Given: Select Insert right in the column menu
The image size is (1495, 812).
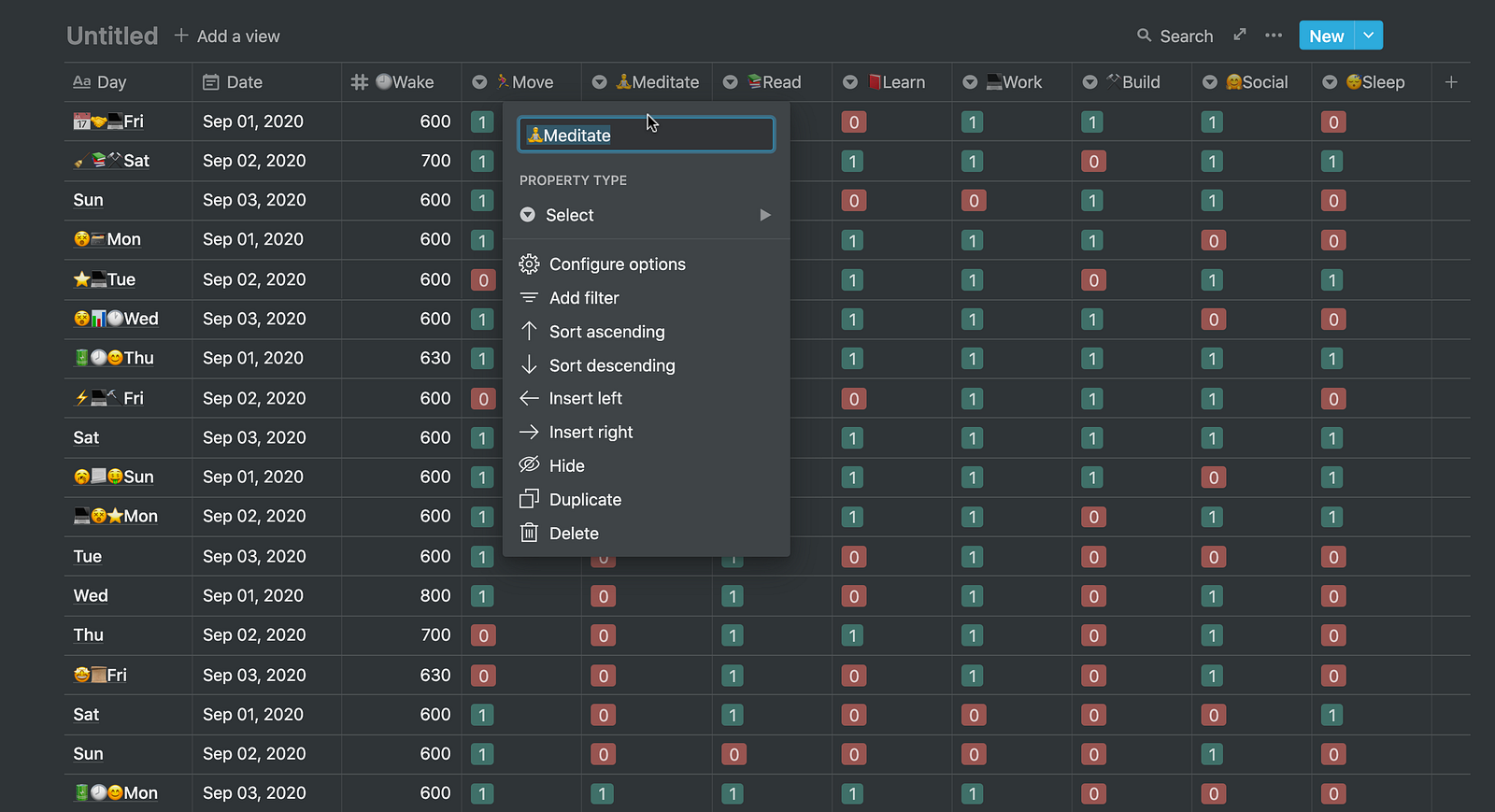Looking at the screenshot, I should 591,433.
